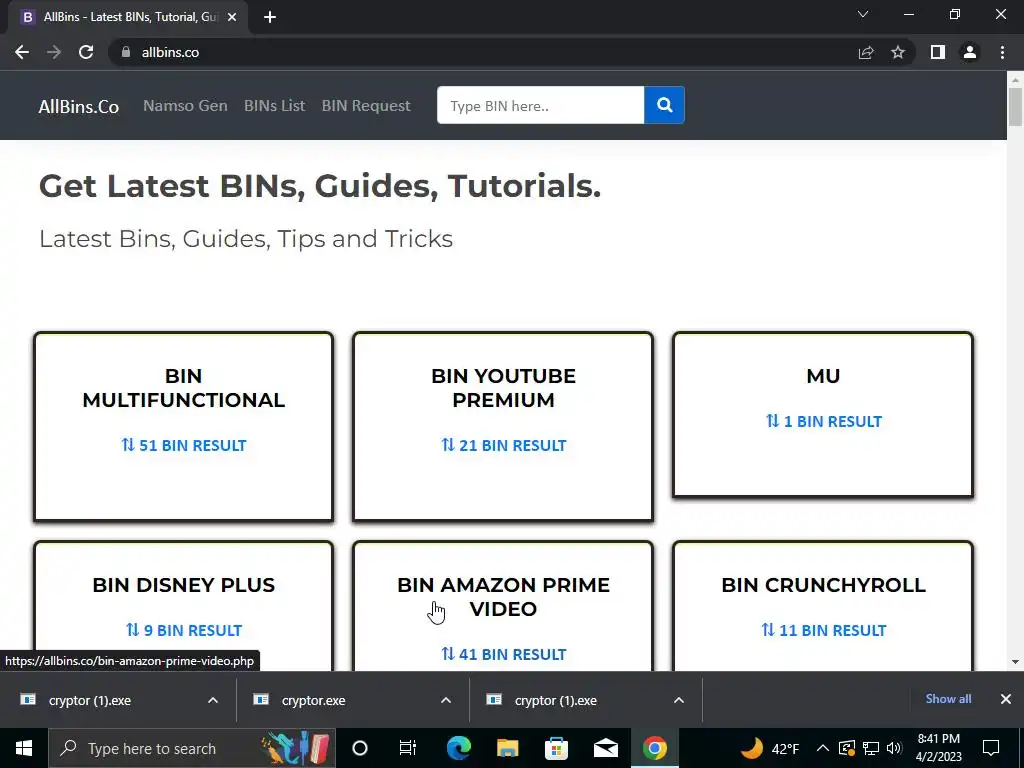Open the Namso Gen menu item

pos(185,106)
